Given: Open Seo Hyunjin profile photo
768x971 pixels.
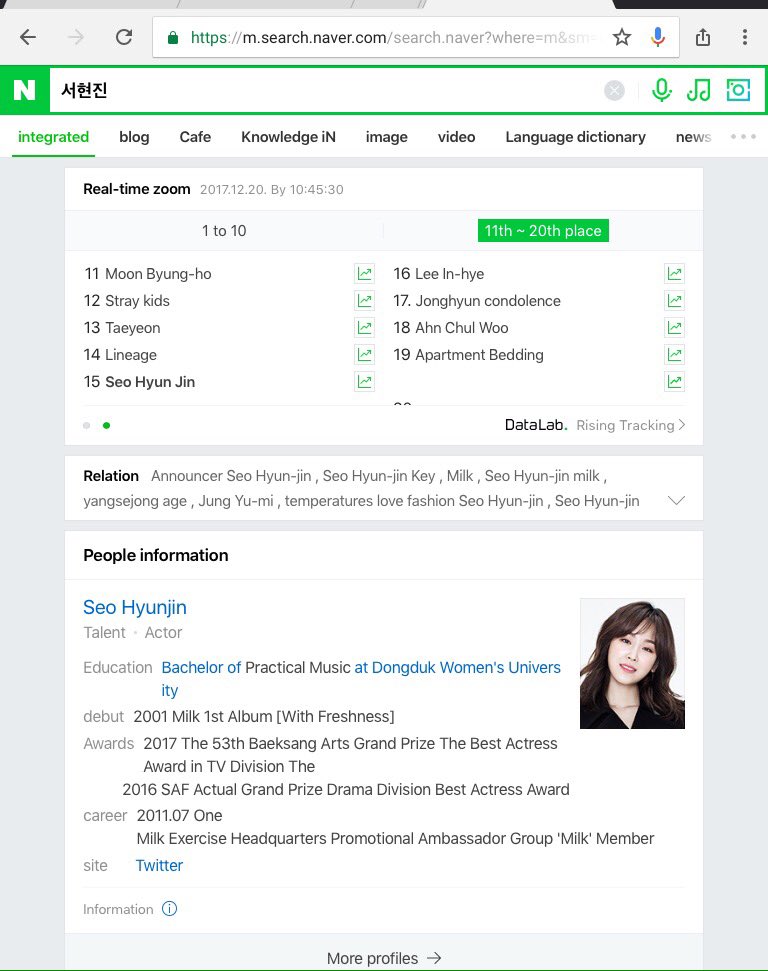Looking at the screenshot, I should (632, 663).
